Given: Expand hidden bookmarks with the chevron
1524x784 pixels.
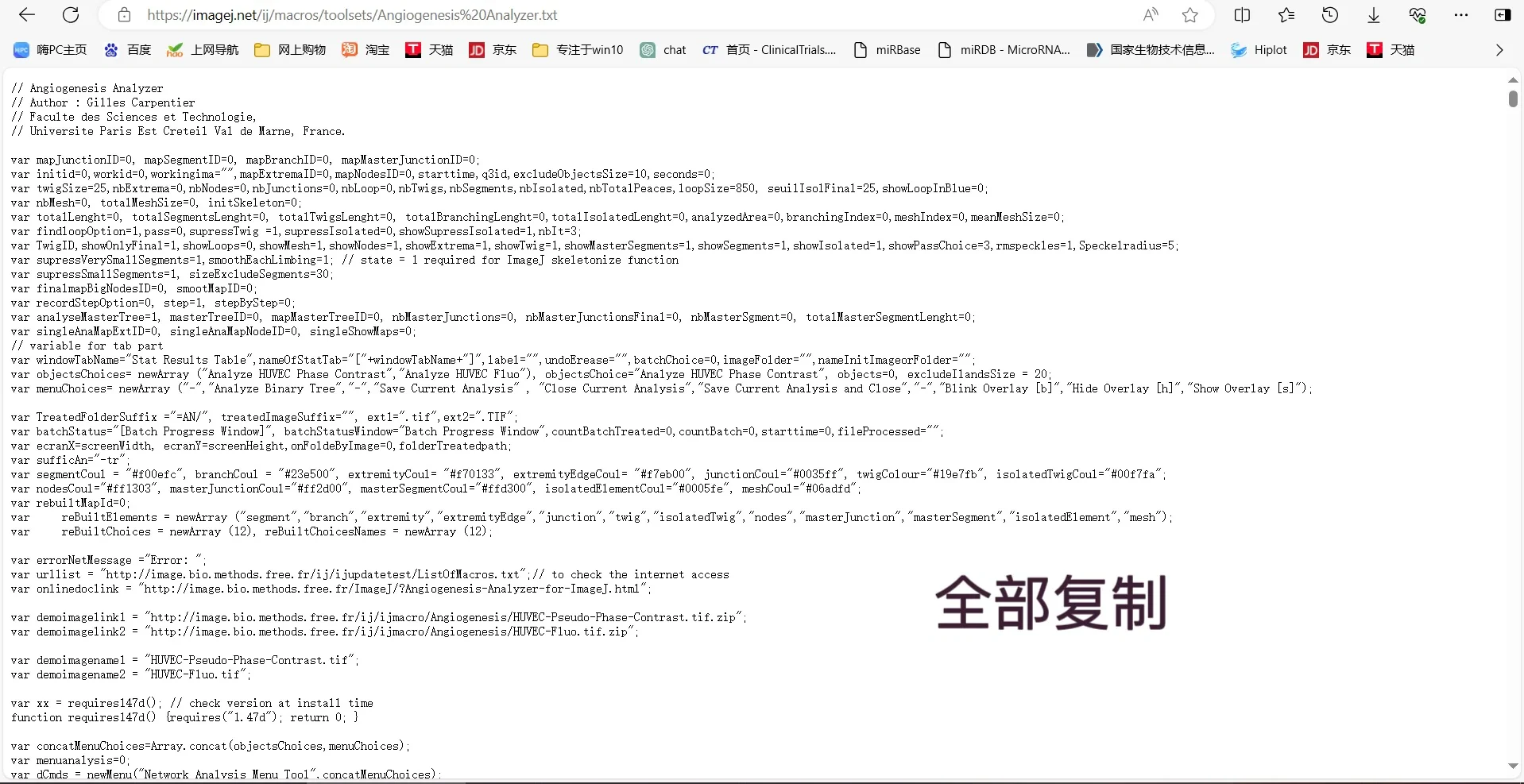Looking at the screenshot, I should click(1499, 49).
